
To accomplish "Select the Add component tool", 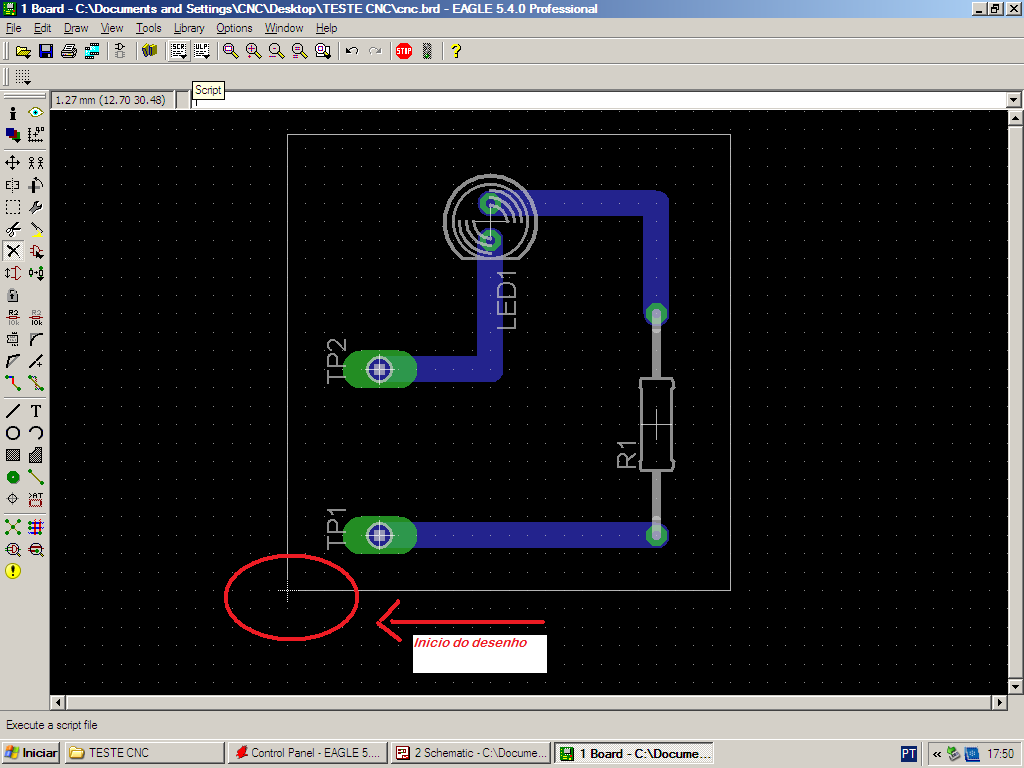I will point(36,251).
